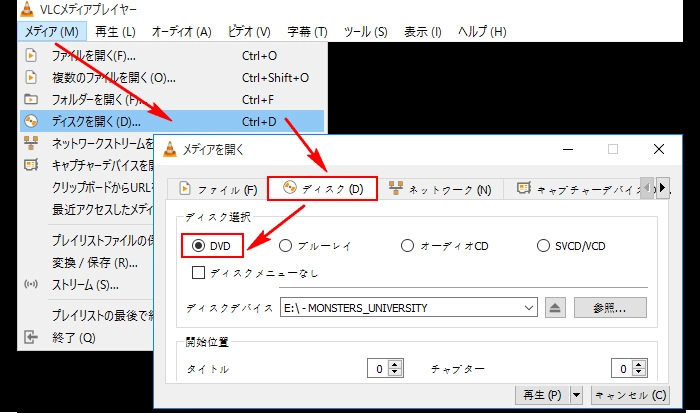The width and height of the screenshot is (700, 413).
Task: Click the network icon beside ネットワークストリーム
Action: click(31, 143)
